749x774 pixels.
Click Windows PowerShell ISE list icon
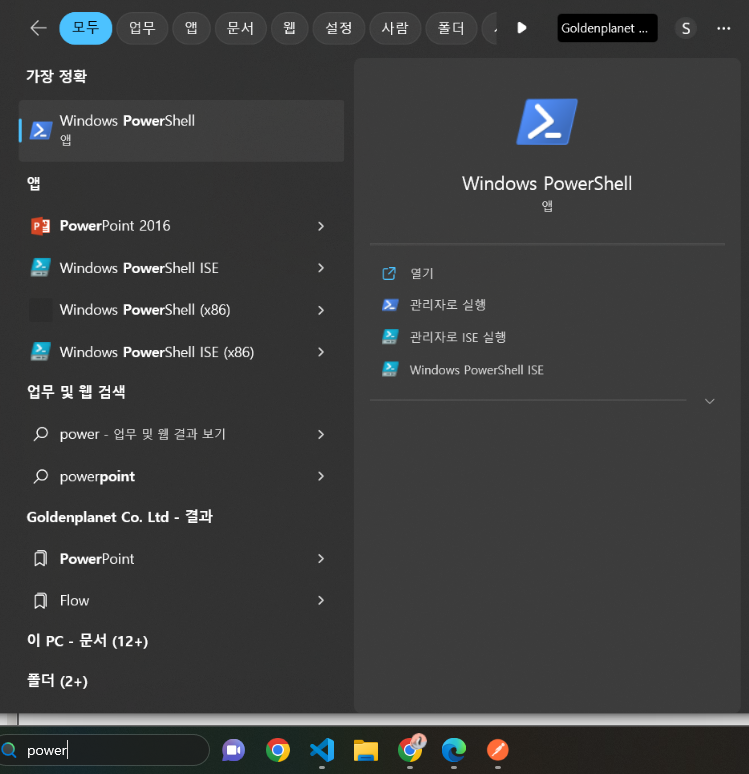point(40,268)
